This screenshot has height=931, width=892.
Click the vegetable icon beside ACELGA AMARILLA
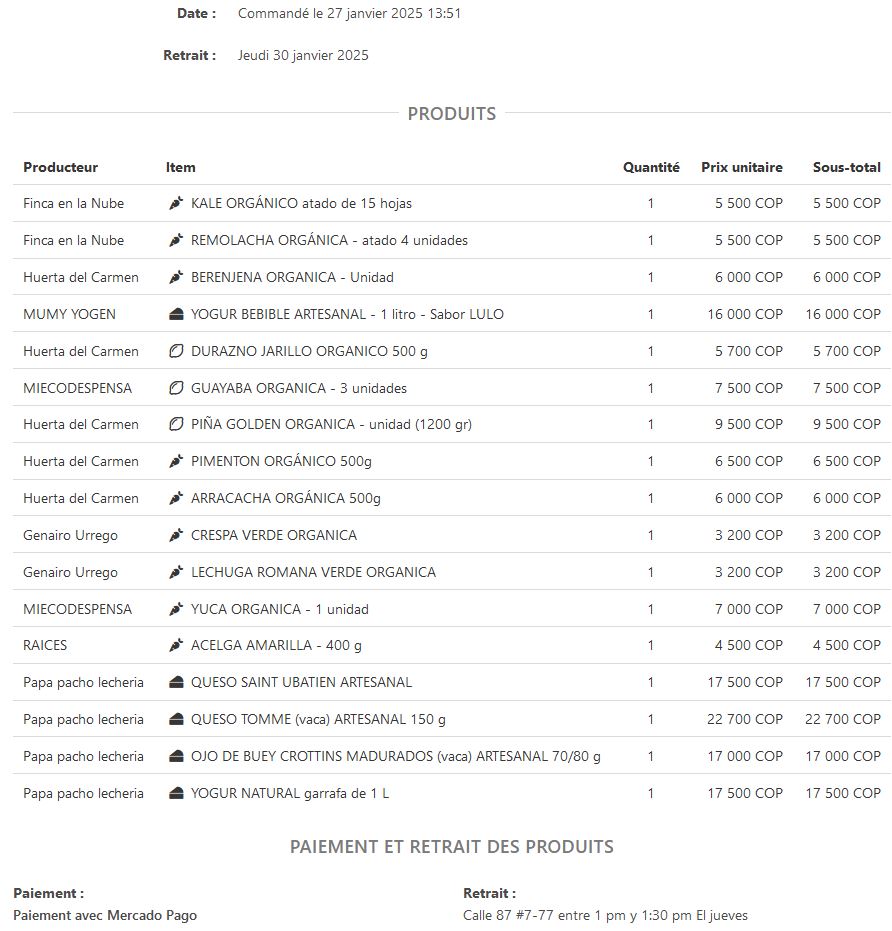(x=176, y=645)
